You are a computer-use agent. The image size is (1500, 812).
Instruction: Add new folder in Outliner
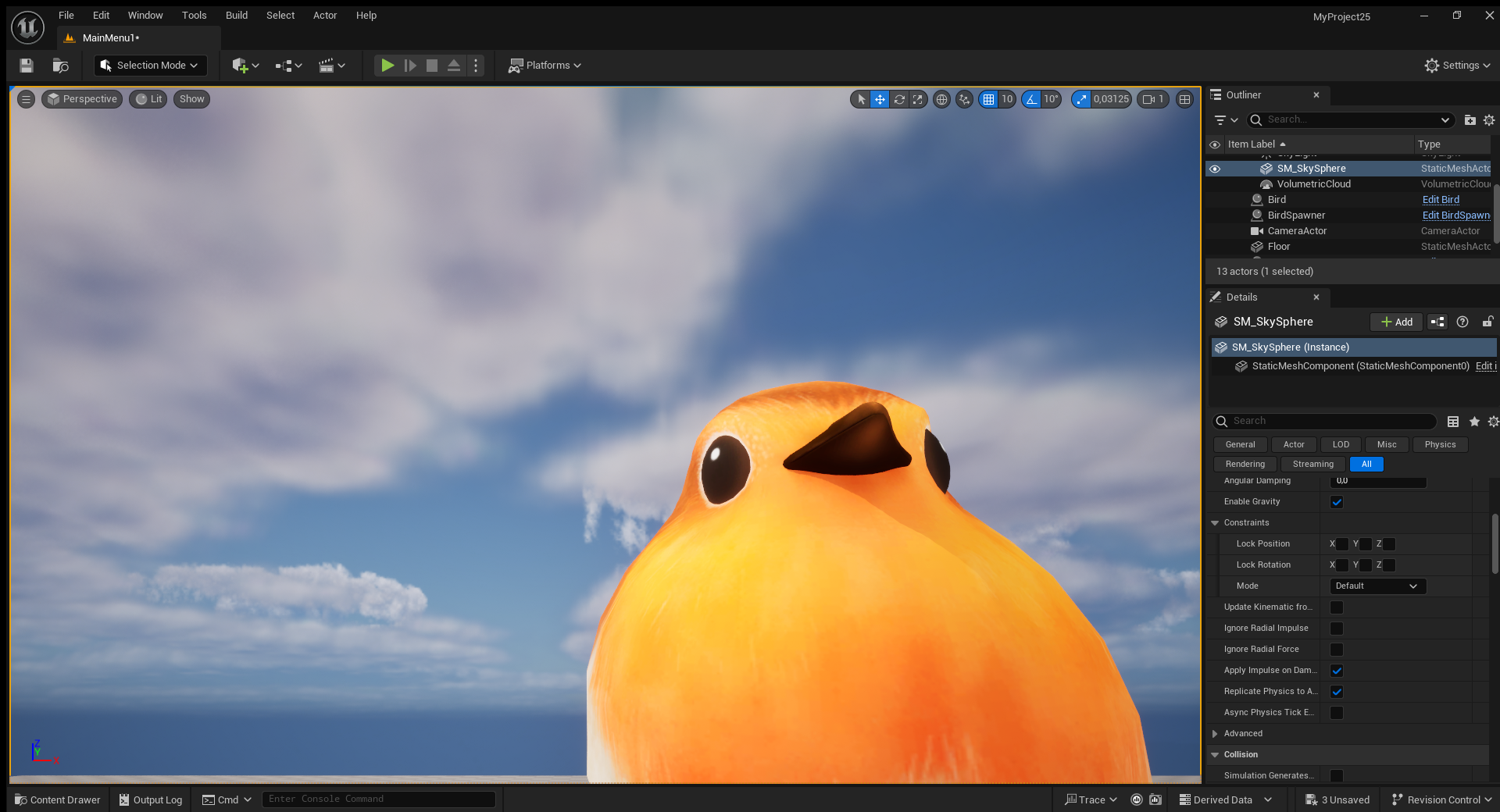coord(1470,120)
